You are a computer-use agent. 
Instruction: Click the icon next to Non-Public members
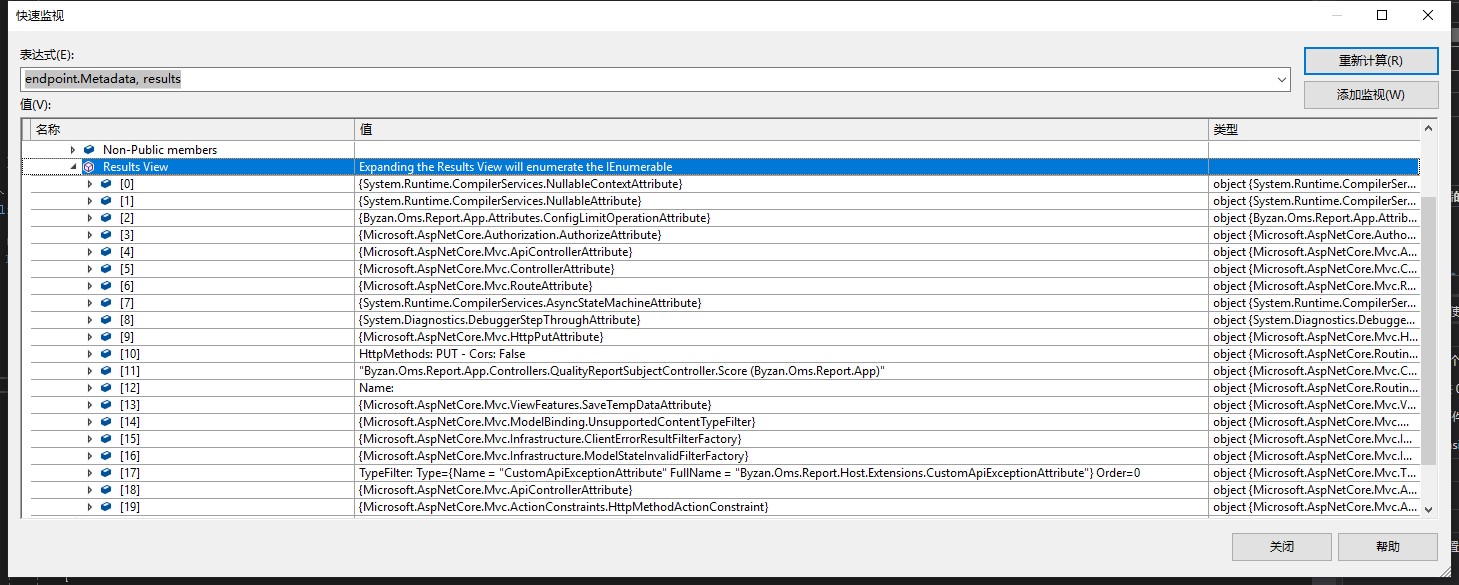click(x=89, y=149)
